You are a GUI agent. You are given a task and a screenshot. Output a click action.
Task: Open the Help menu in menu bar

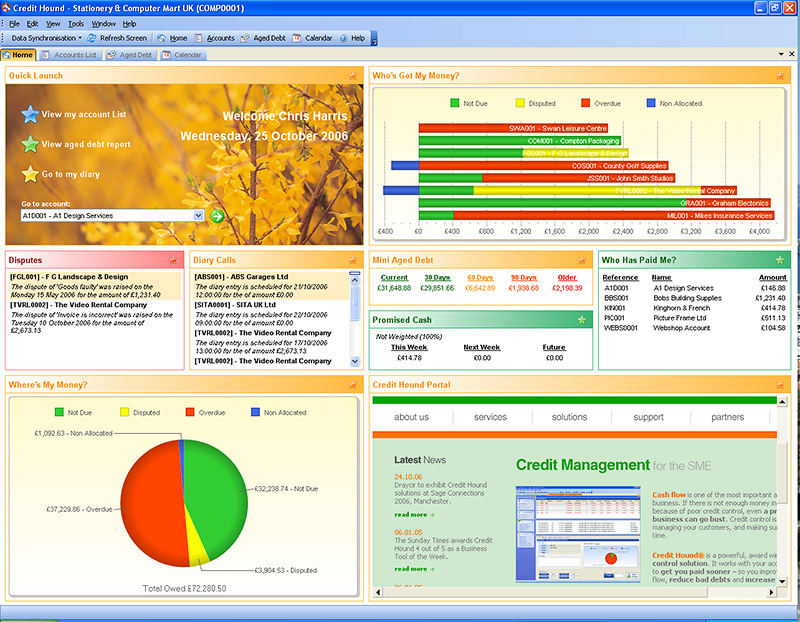point(129,23)
